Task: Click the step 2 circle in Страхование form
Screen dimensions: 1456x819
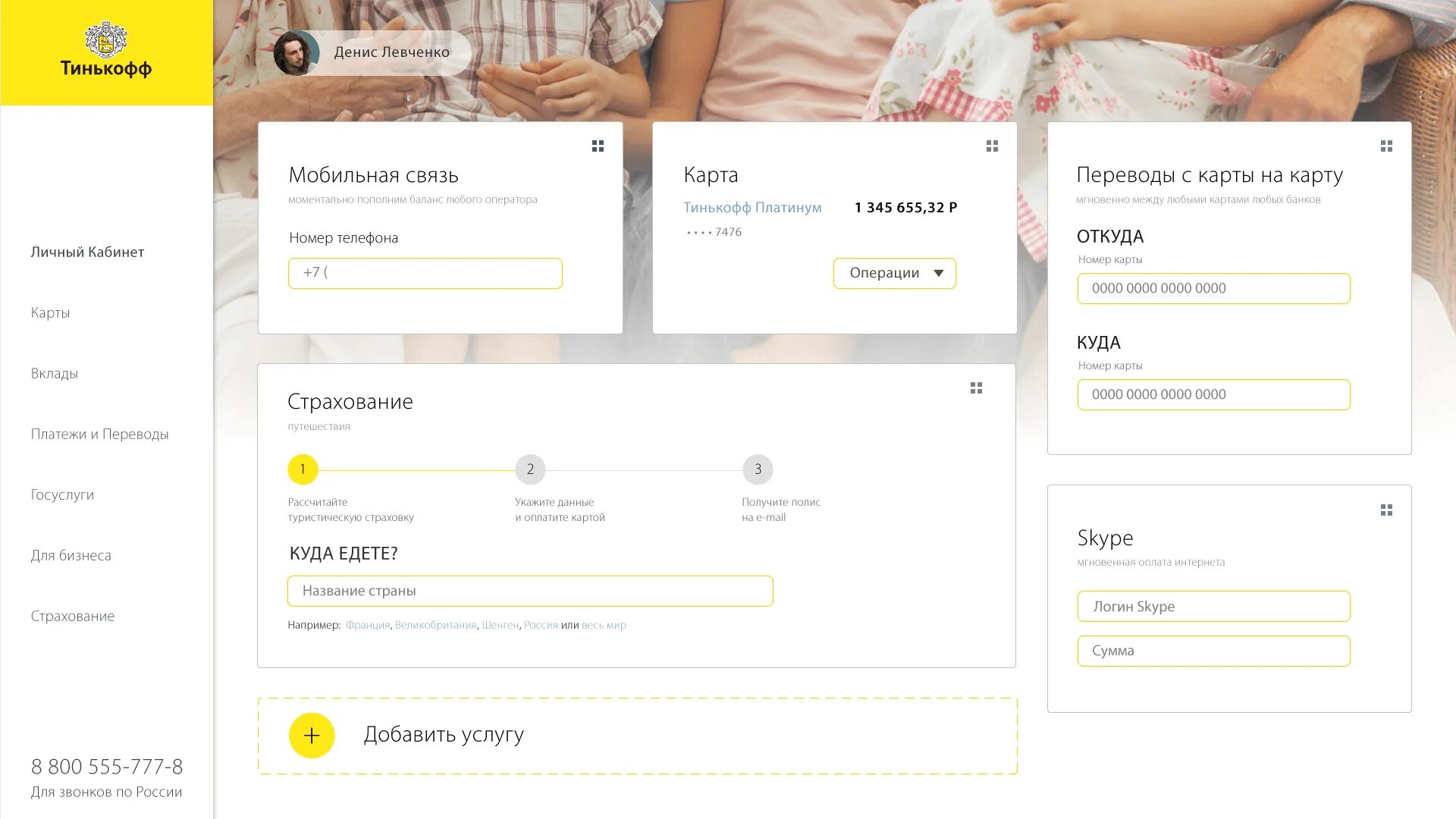Action: pos(530,469)
